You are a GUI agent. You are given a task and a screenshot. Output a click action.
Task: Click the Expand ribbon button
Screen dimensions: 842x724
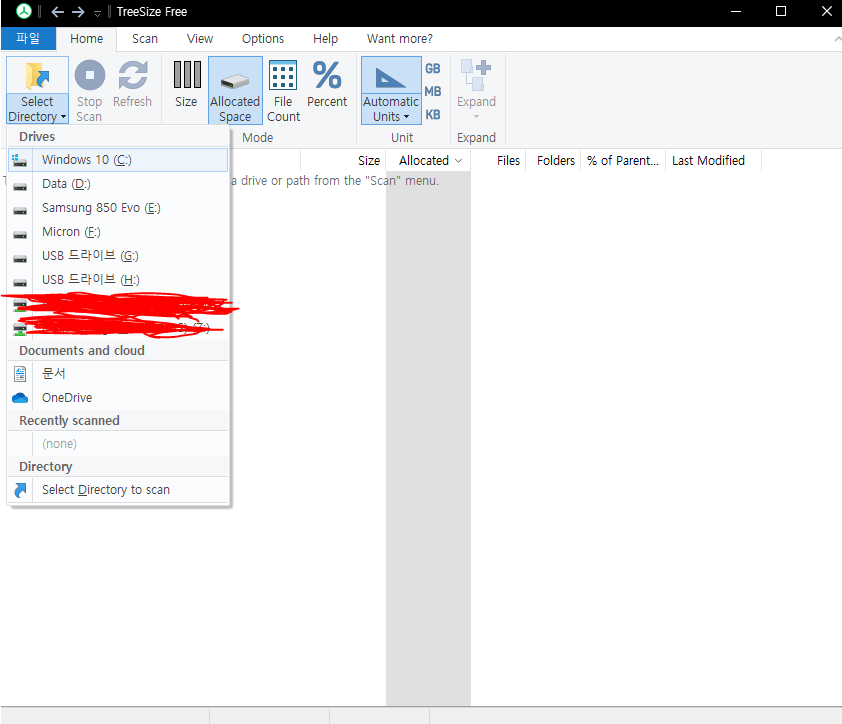pyautogui.click(x=476, y=89)
